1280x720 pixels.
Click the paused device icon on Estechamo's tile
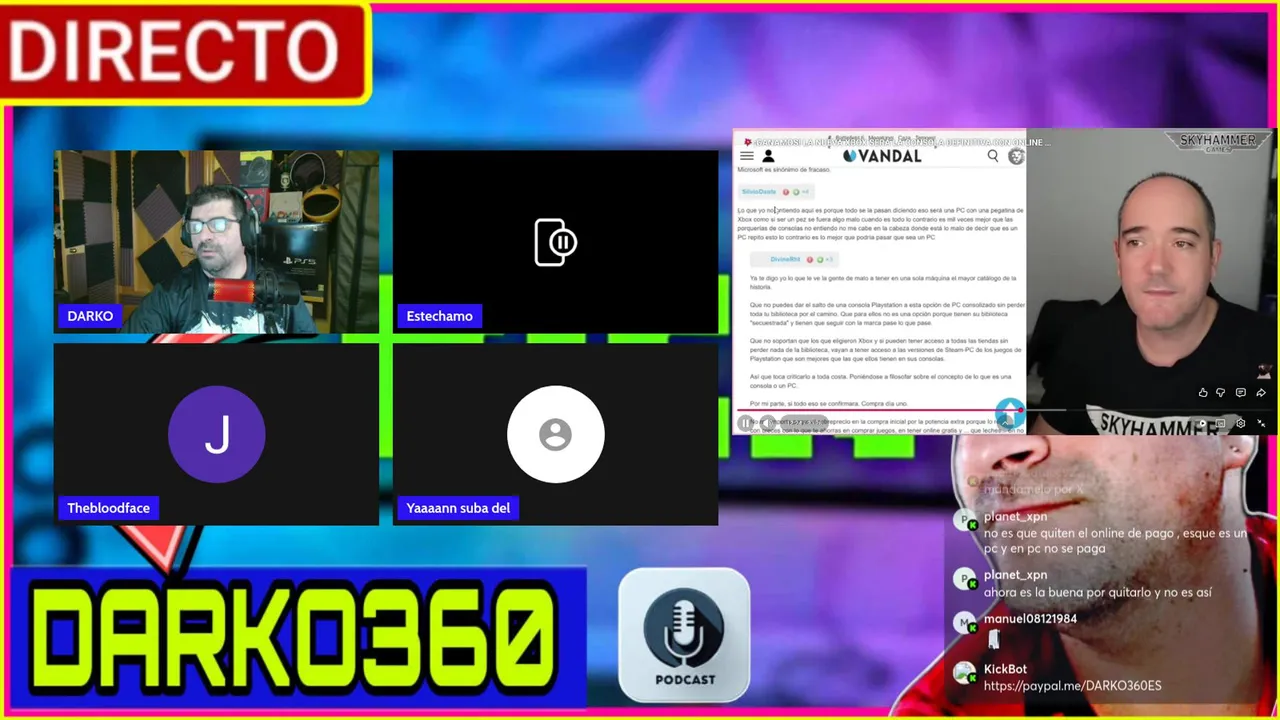point(555,242)
